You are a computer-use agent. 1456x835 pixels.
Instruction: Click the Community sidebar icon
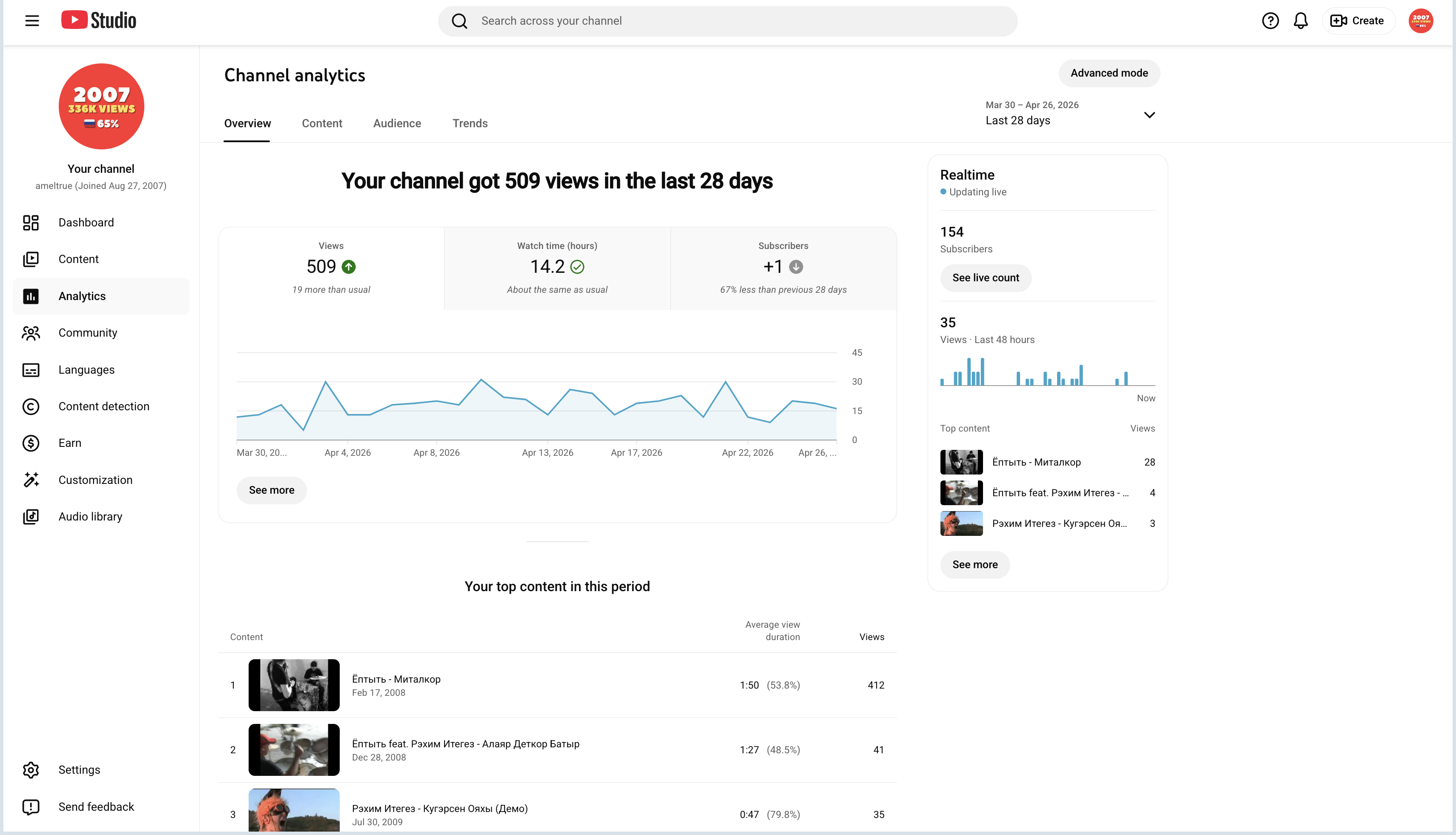[x=31, y=333]
